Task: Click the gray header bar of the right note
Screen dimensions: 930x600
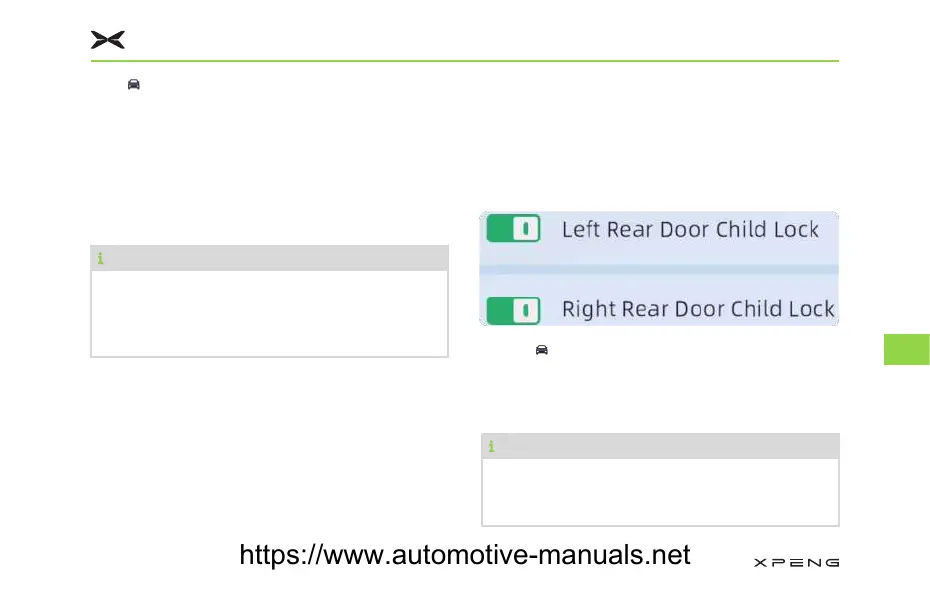Action: pyautogui.click(x=660, y=446)
